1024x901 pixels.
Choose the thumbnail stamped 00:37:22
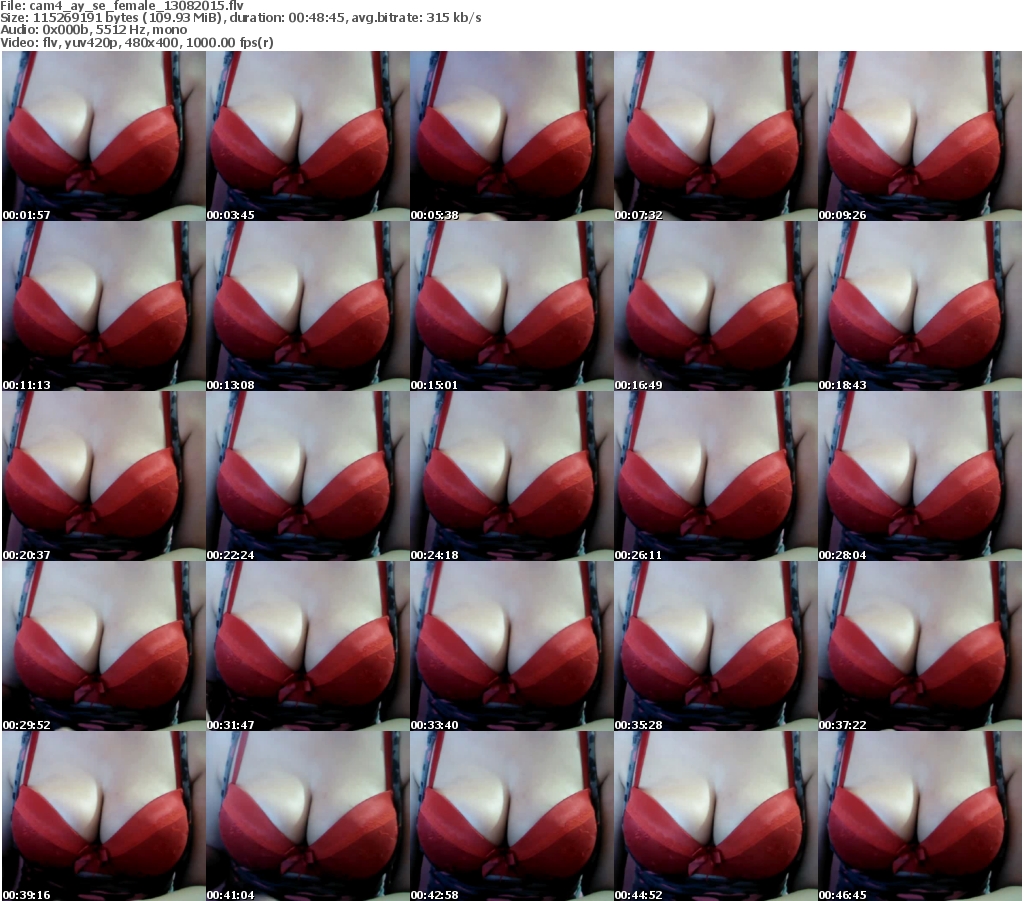pos(920,646)
